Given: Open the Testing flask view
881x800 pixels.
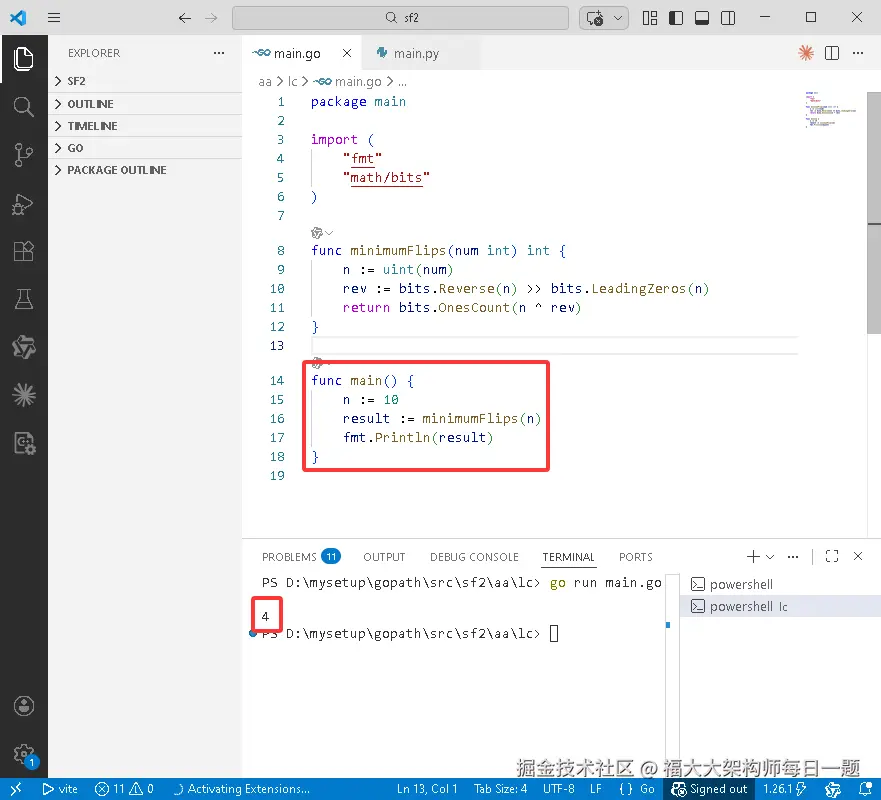Looking at the screenshot, I should pyautogui.click(x=23, y=299).
